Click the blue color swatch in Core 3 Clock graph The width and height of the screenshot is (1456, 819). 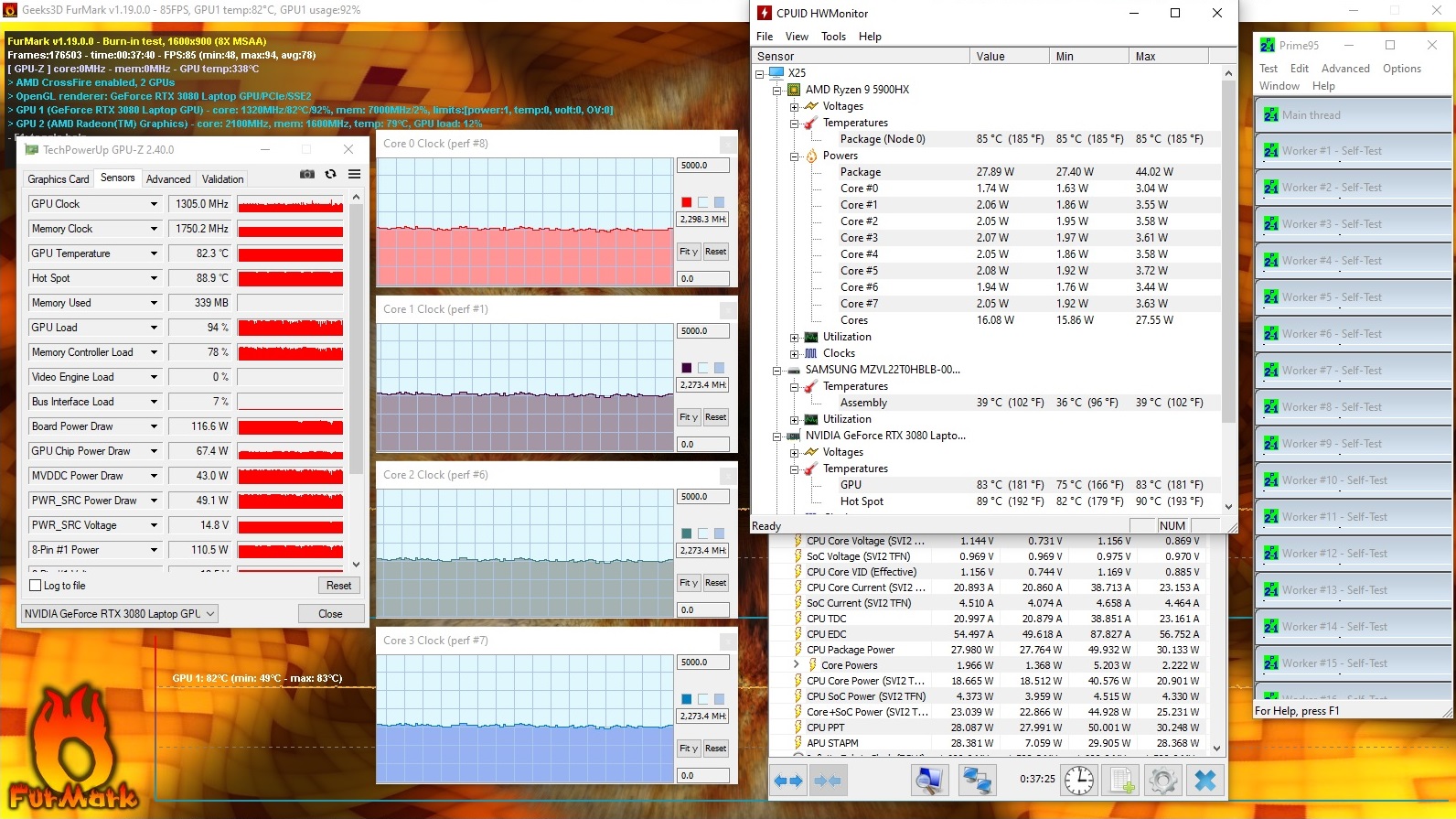click(x=686, y=699)
